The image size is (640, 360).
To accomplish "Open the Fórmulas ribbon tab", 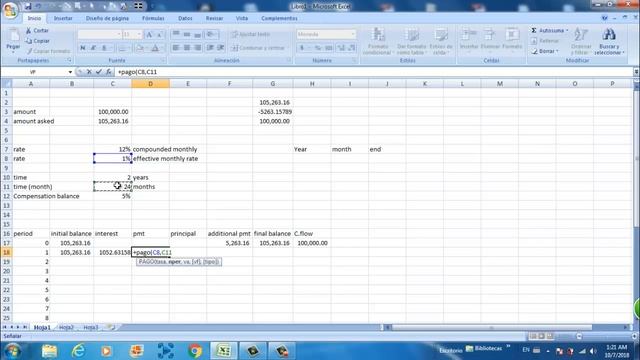I will tap(153, 18).
